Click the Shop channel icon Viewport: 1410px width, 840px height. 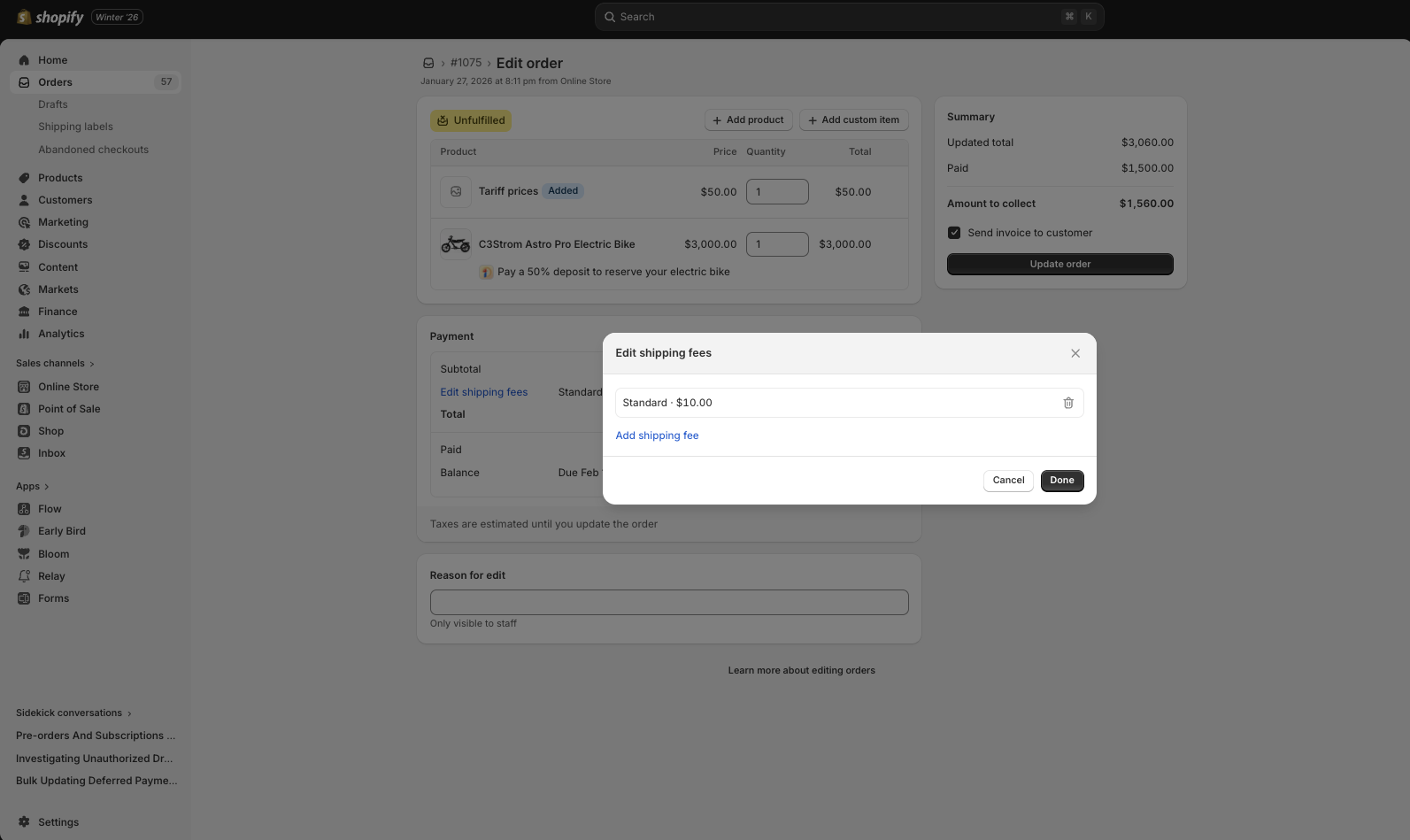(24, 431)
